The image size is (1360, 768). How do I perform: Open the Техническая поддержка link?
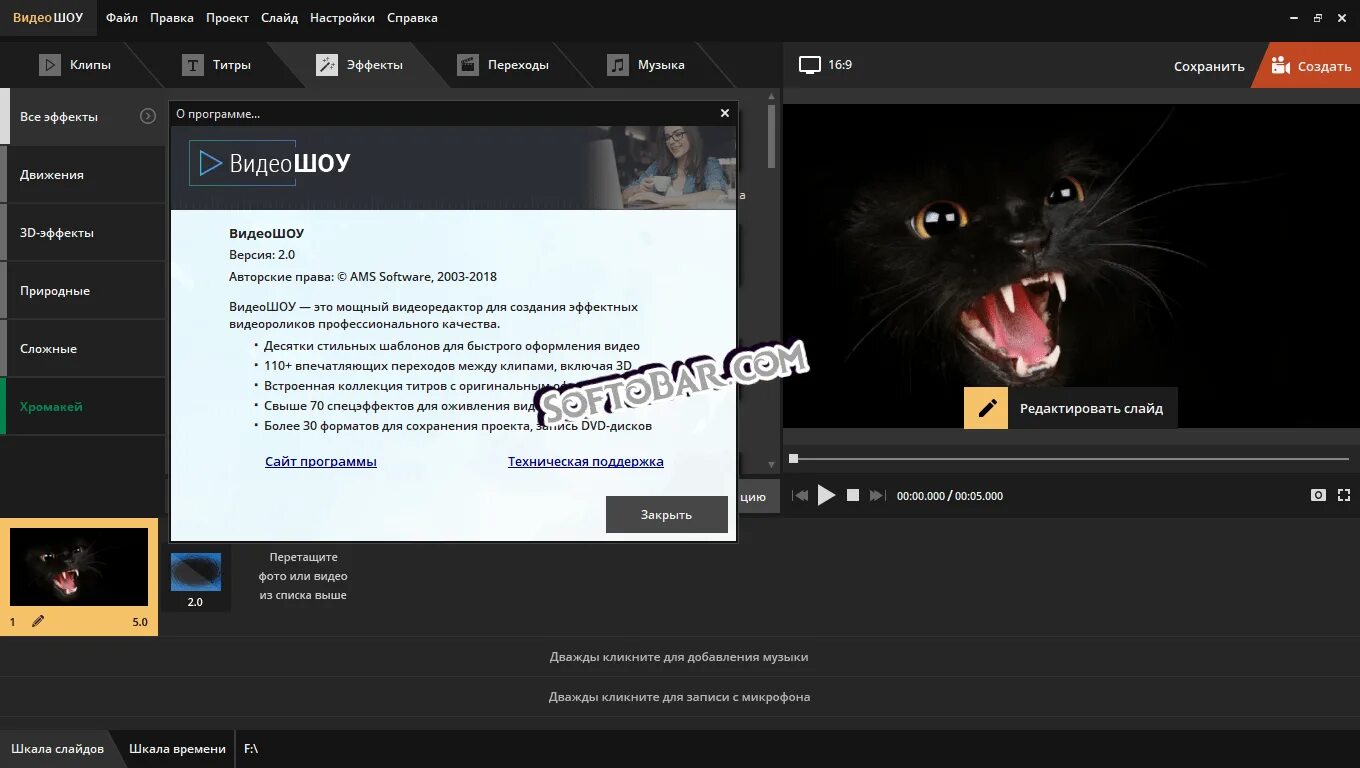coord(586,462)
